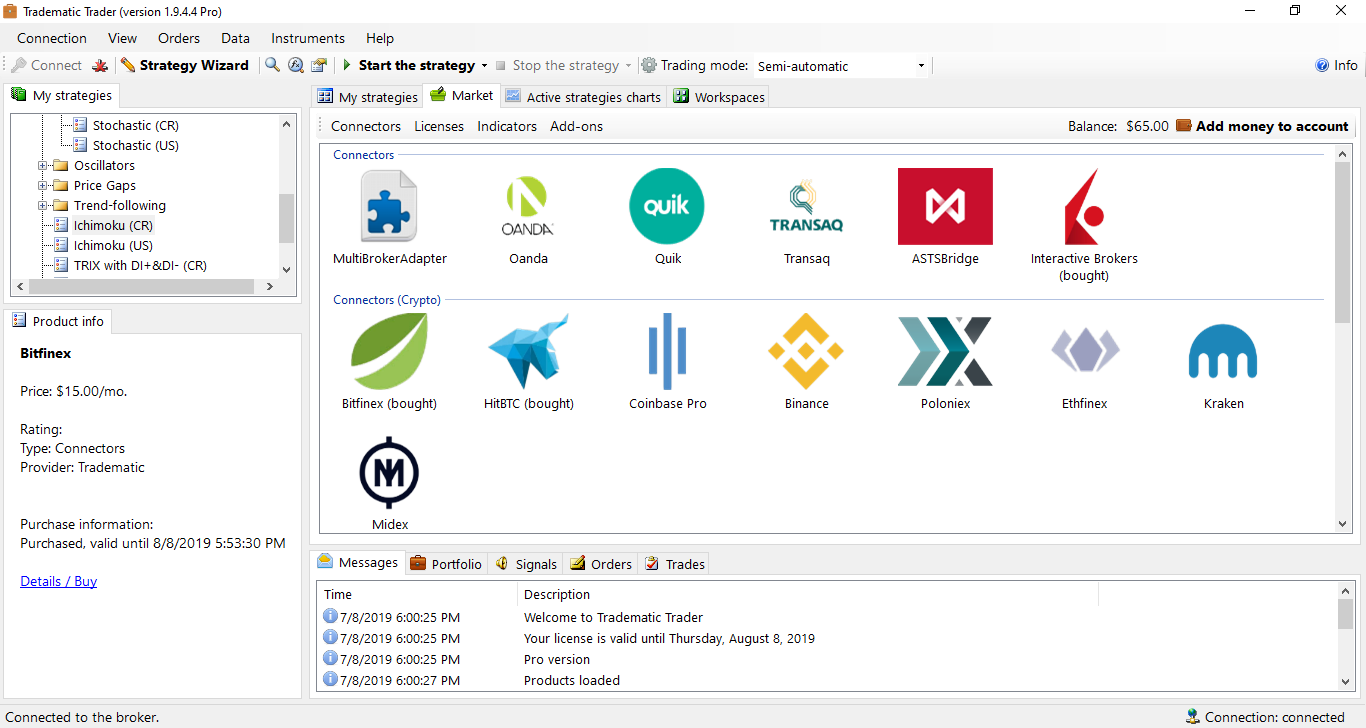
Task: Open the Trading mode dropdown
Action: click(921, 66)
